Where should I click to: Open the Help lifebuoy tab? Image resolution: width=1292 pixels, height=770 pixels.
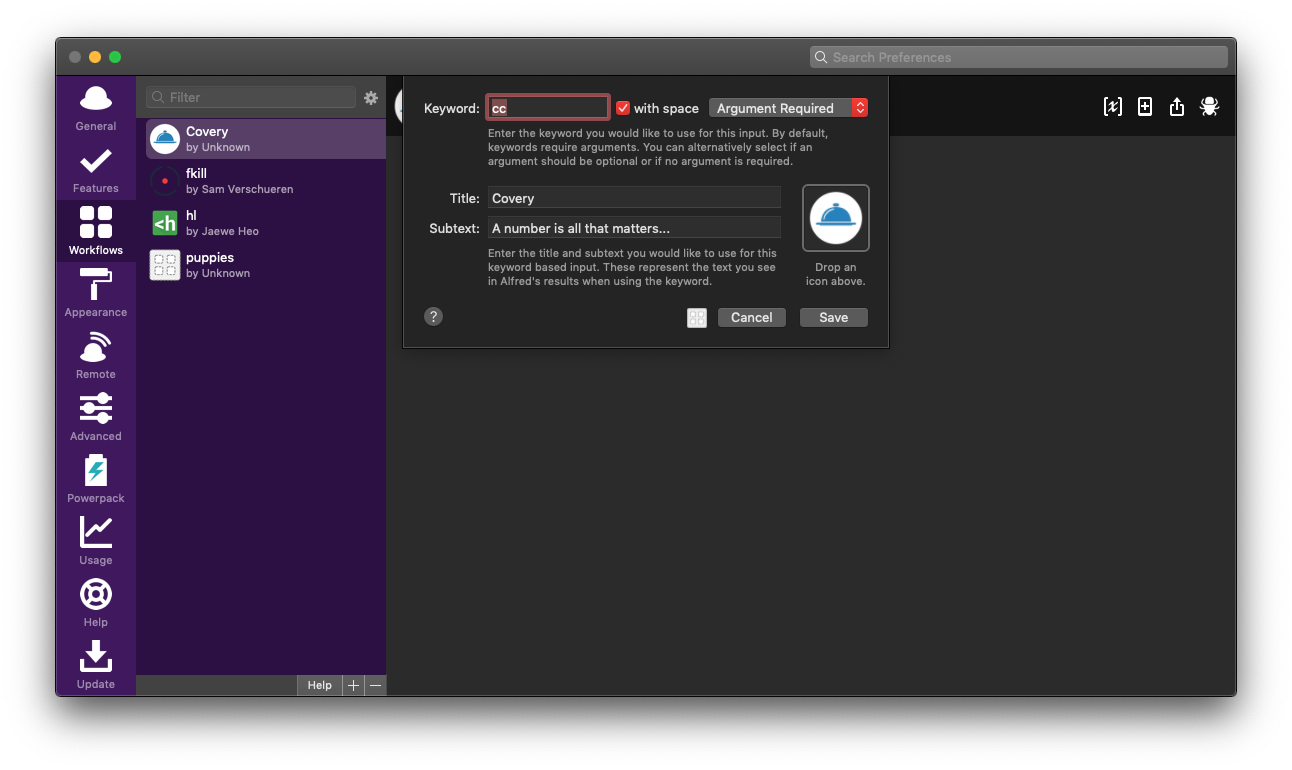click(x=96, y=604)
